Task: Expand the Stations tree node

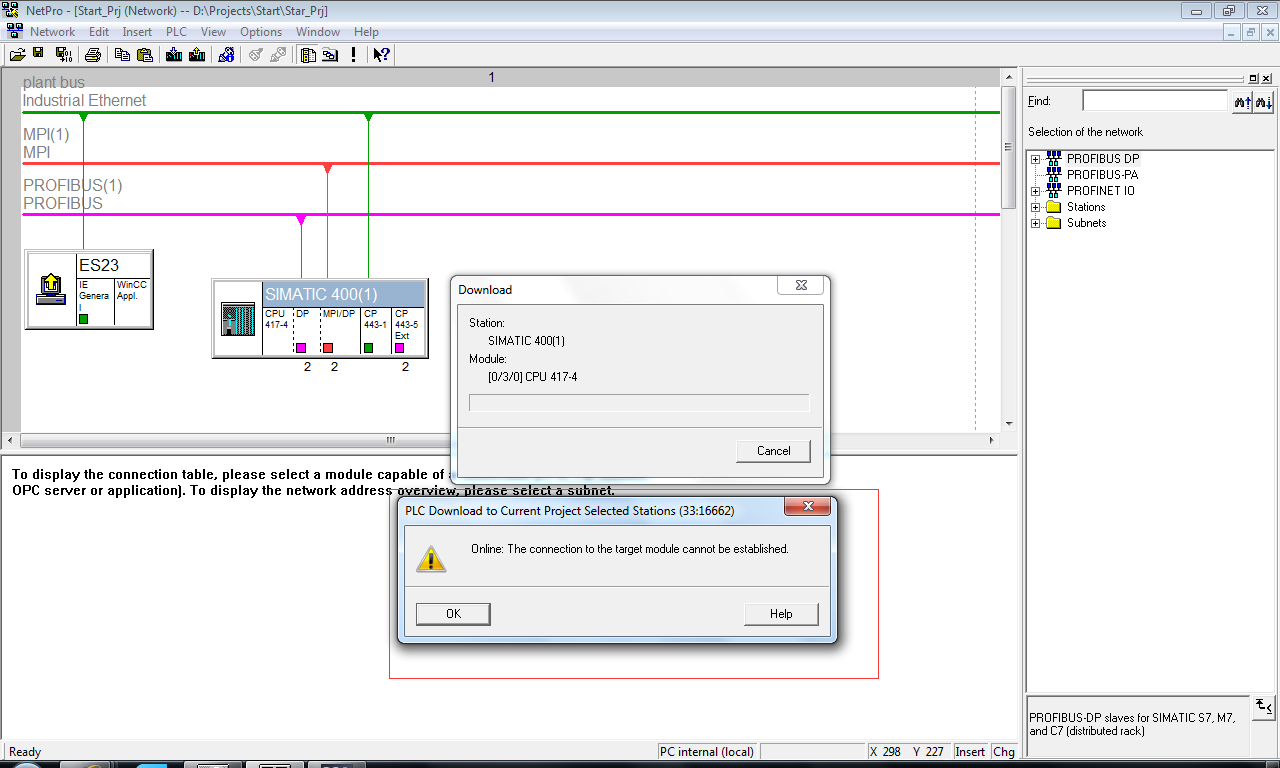Action: (1036, 207)
